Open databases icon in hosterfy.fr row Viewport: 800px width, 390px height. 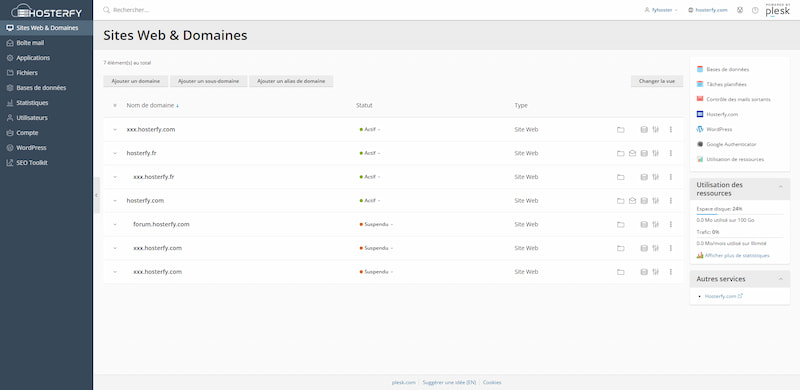tap(644, 153)
